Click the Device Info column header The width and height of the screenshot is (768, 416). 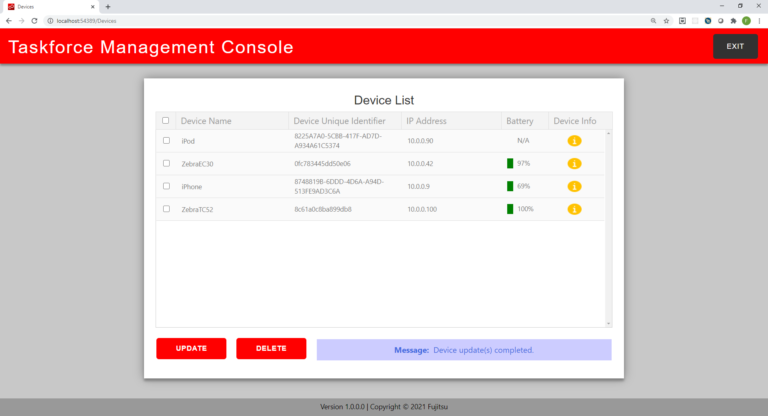tap(580, 121)
